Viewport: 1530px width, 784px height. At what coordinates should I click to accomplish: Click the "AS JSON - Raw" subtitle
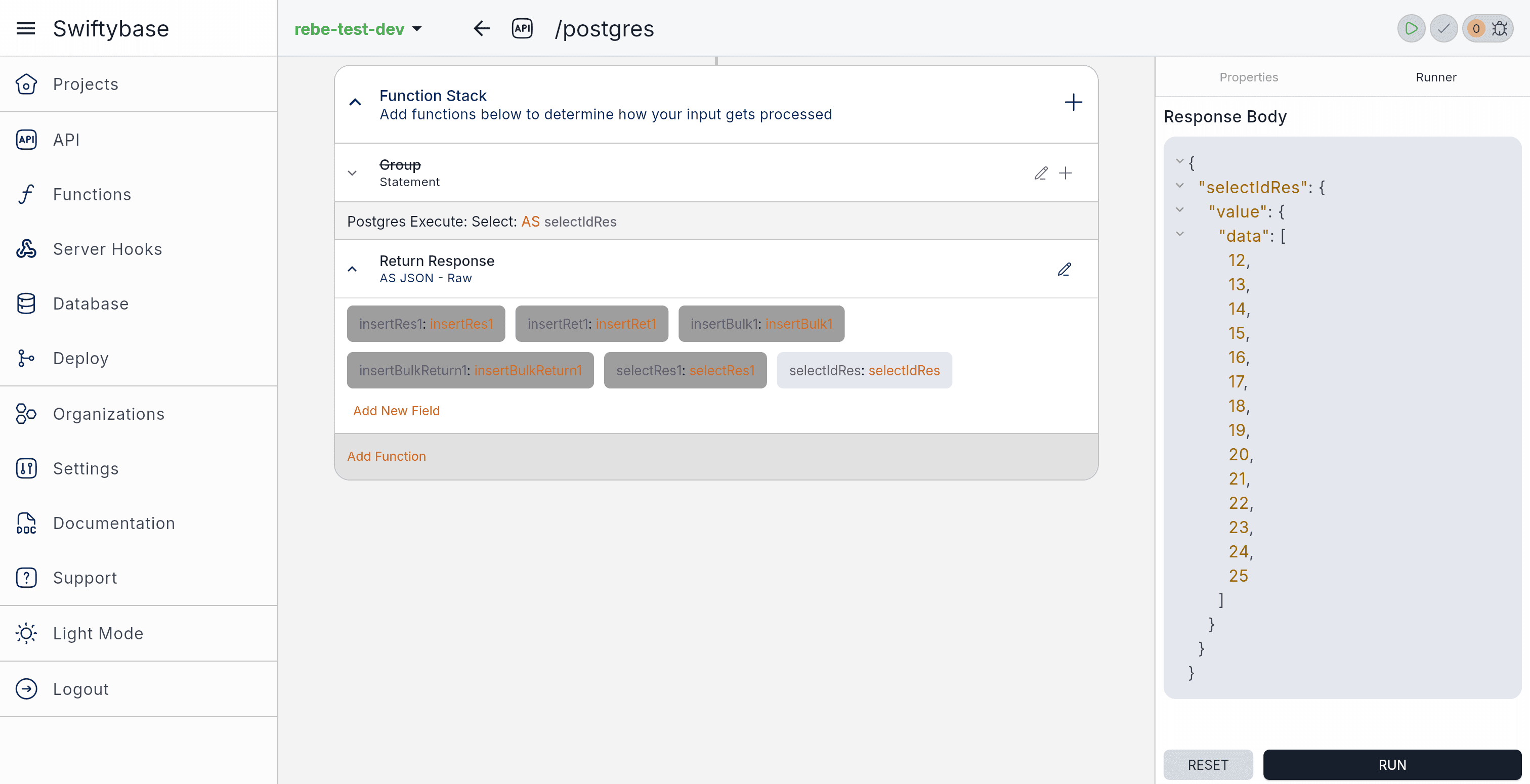(426, 279)
